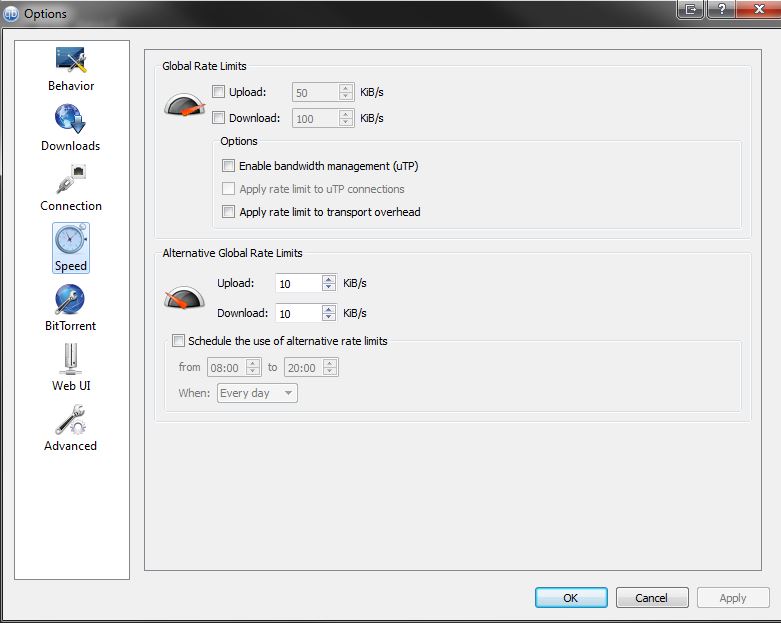Image resolution: width=781 pixels, height=623 pixels.
Task: Increase alternative Download limit with up arrow
Action: click(x=329, y=309)
